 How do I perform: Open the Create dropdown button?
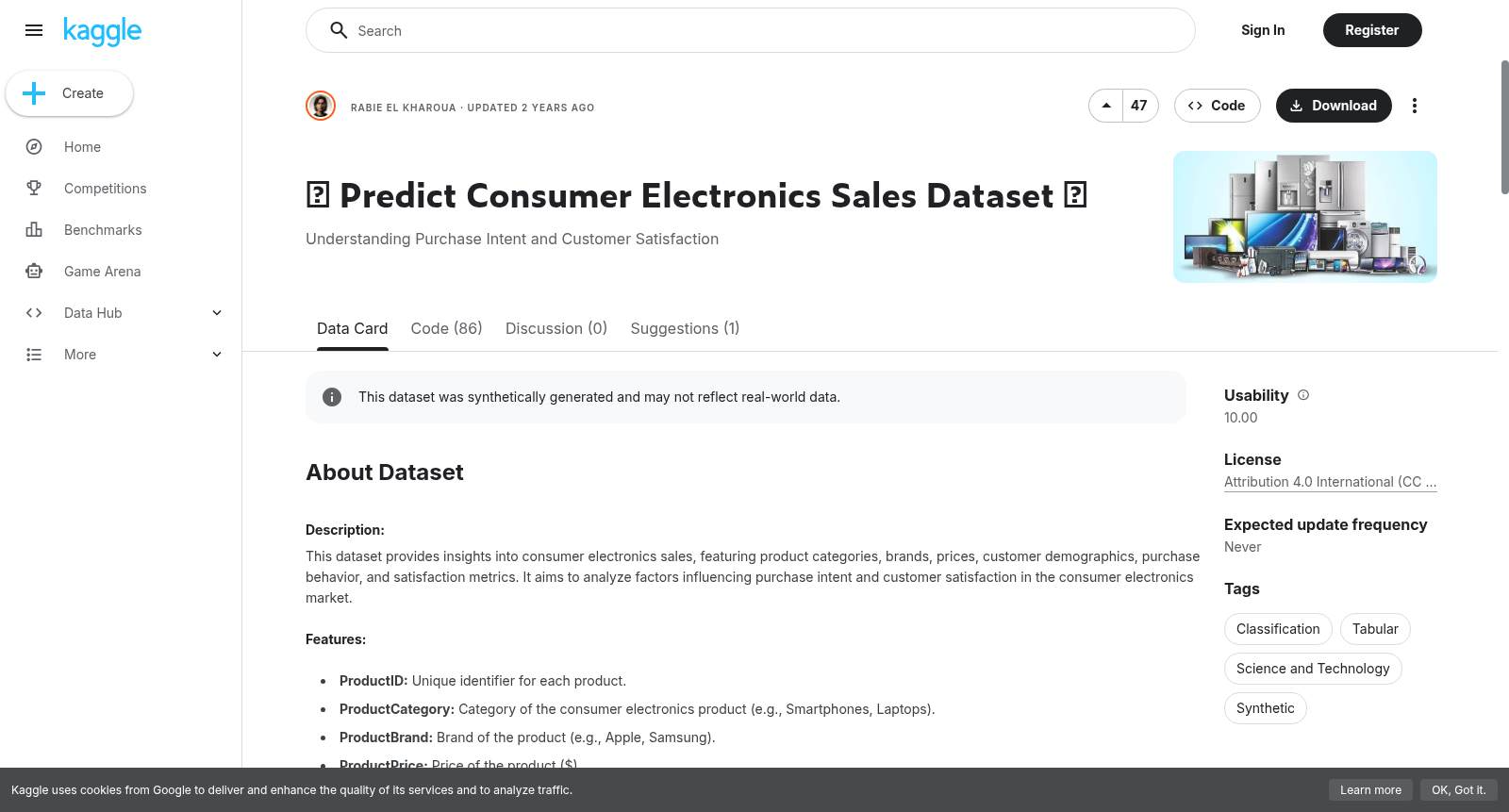coord(69,93)
